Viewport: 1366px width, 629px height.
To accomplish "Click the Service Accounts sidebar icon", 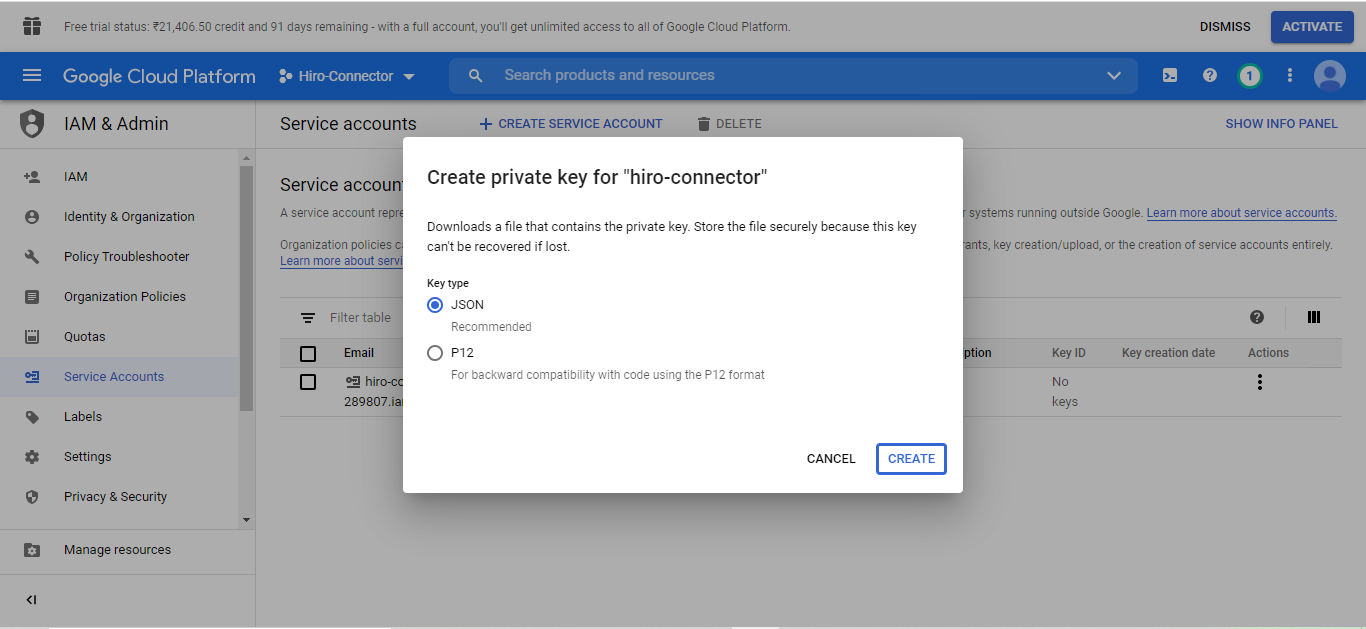I will click(32, 377).
